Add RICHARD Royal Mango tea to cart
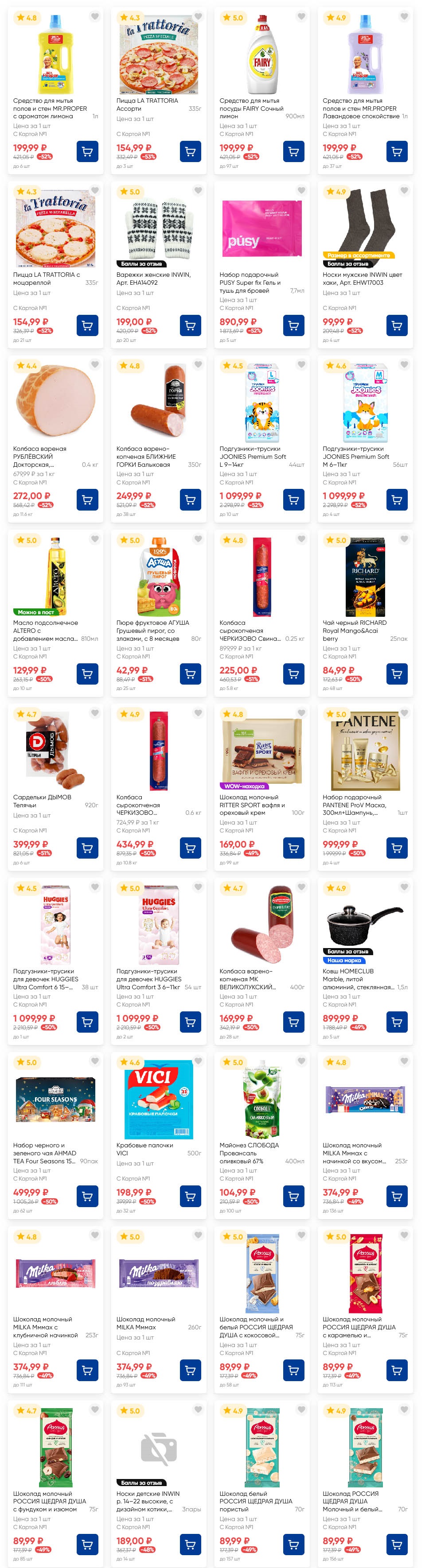This screenshot has height=1568, width=437. pos(397,674)
